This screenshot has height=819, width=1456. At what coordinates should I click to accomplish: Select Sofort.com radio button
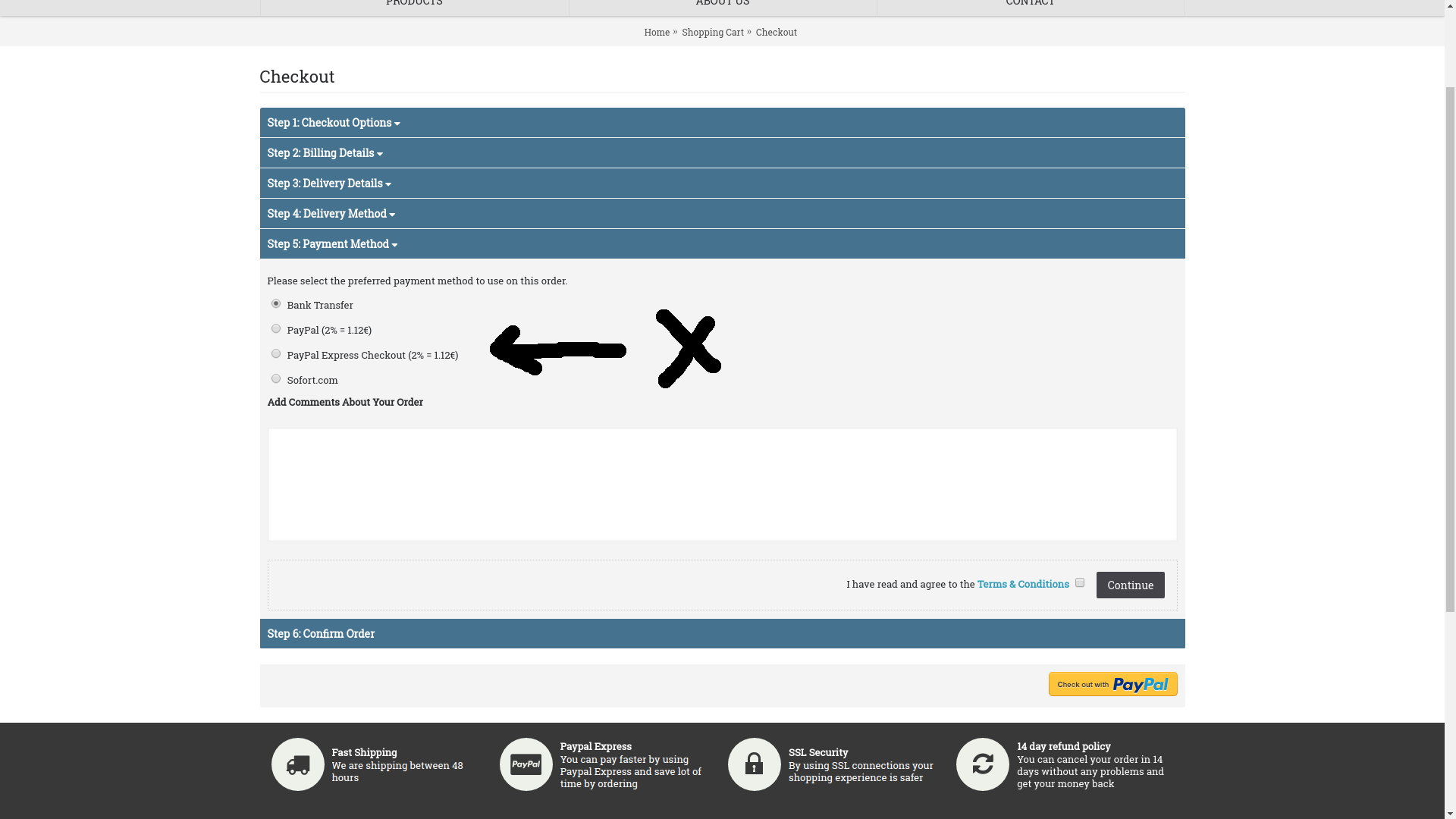point(275,378)
